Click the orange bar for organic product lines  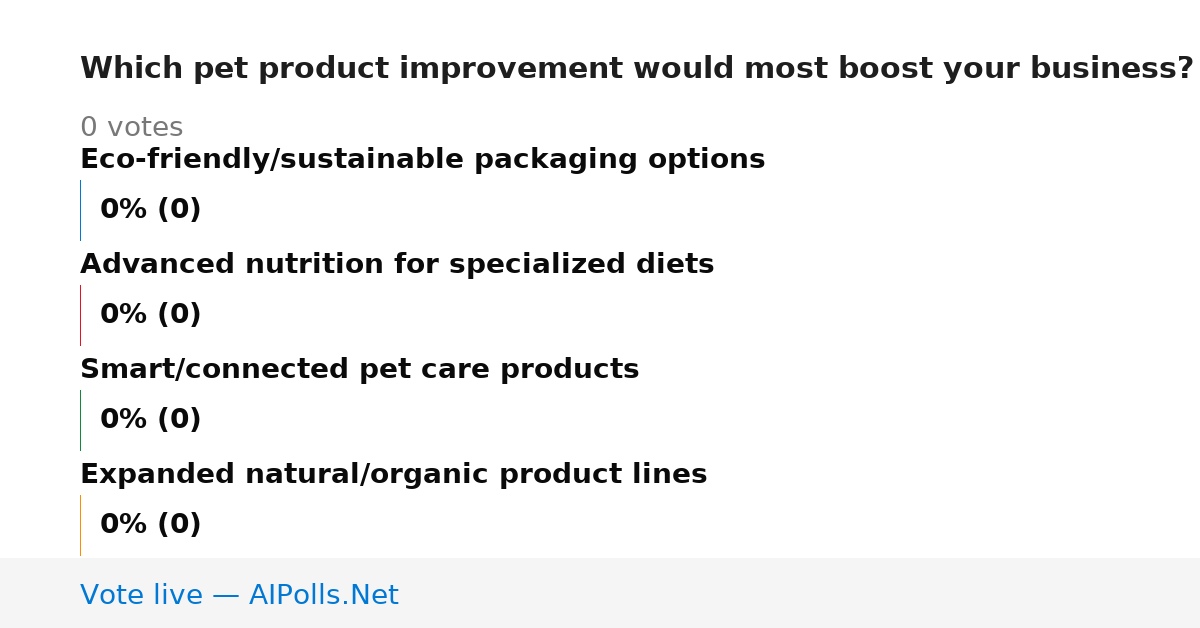(81, 525)
